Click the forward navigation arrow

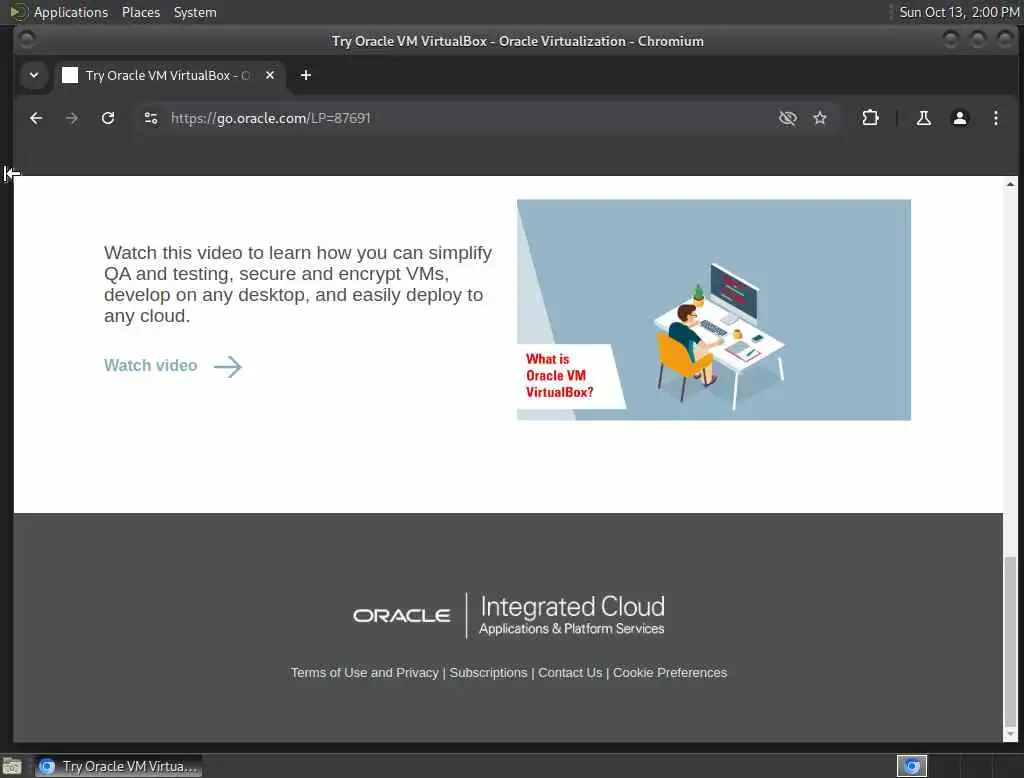72,118
